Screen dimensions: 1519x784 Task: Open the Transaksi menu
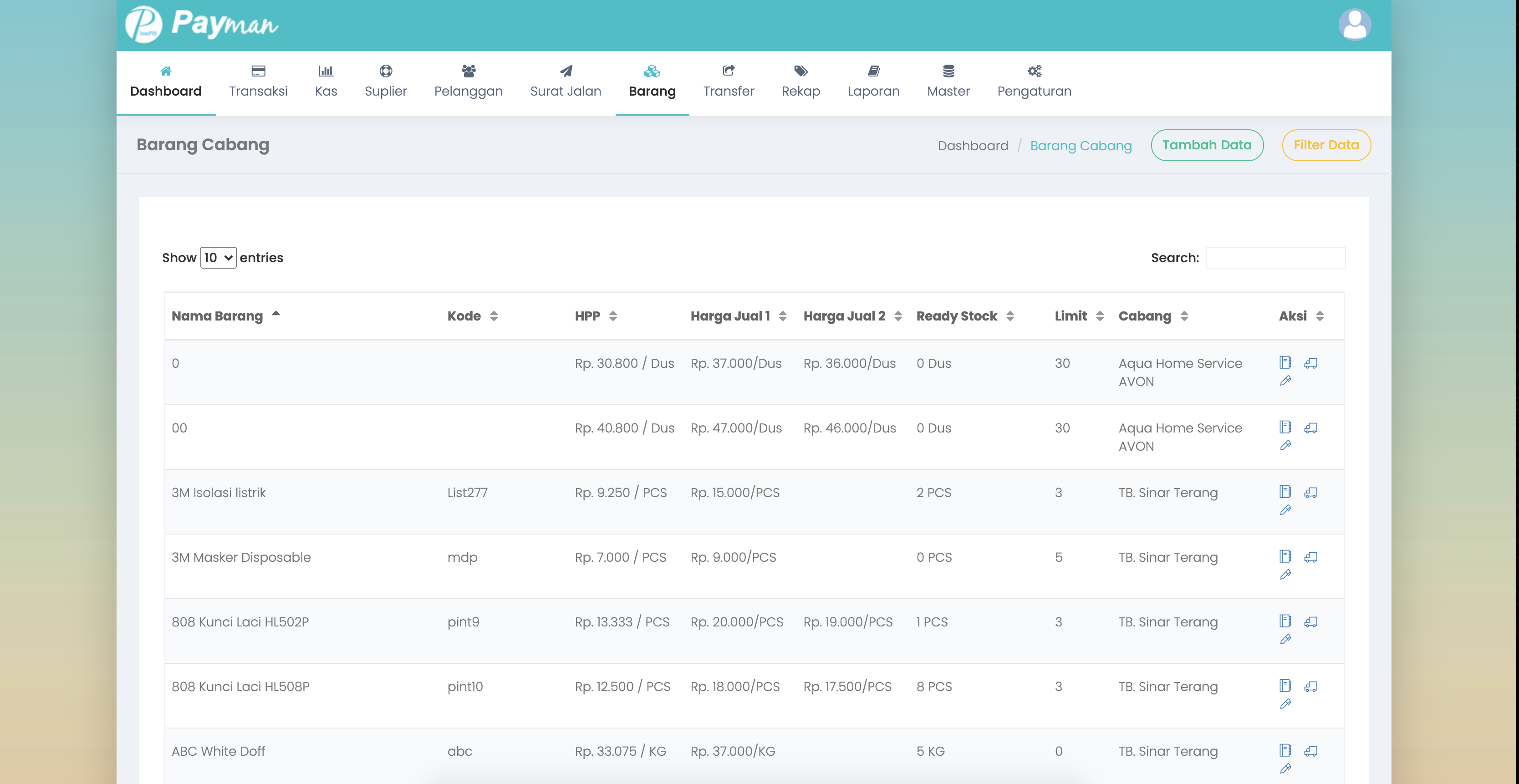[258, 81]
